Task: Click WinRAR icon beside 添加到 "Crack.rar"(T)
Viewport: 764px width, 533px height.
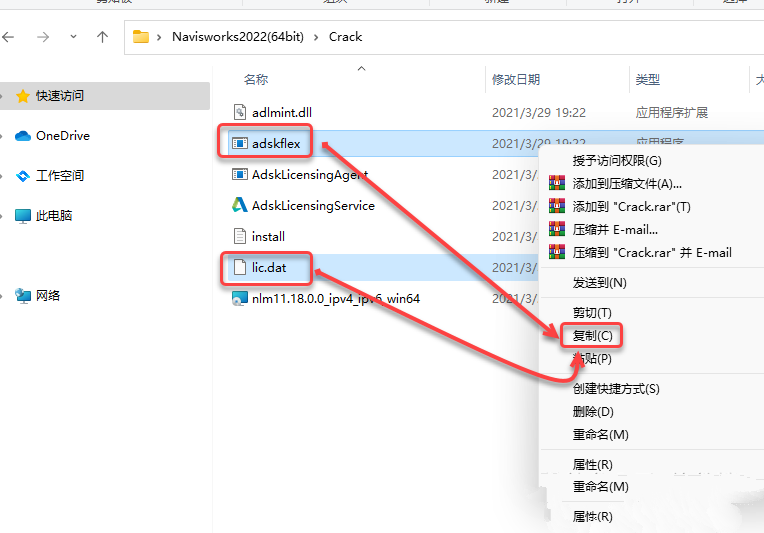Action: tap(557, 206)
